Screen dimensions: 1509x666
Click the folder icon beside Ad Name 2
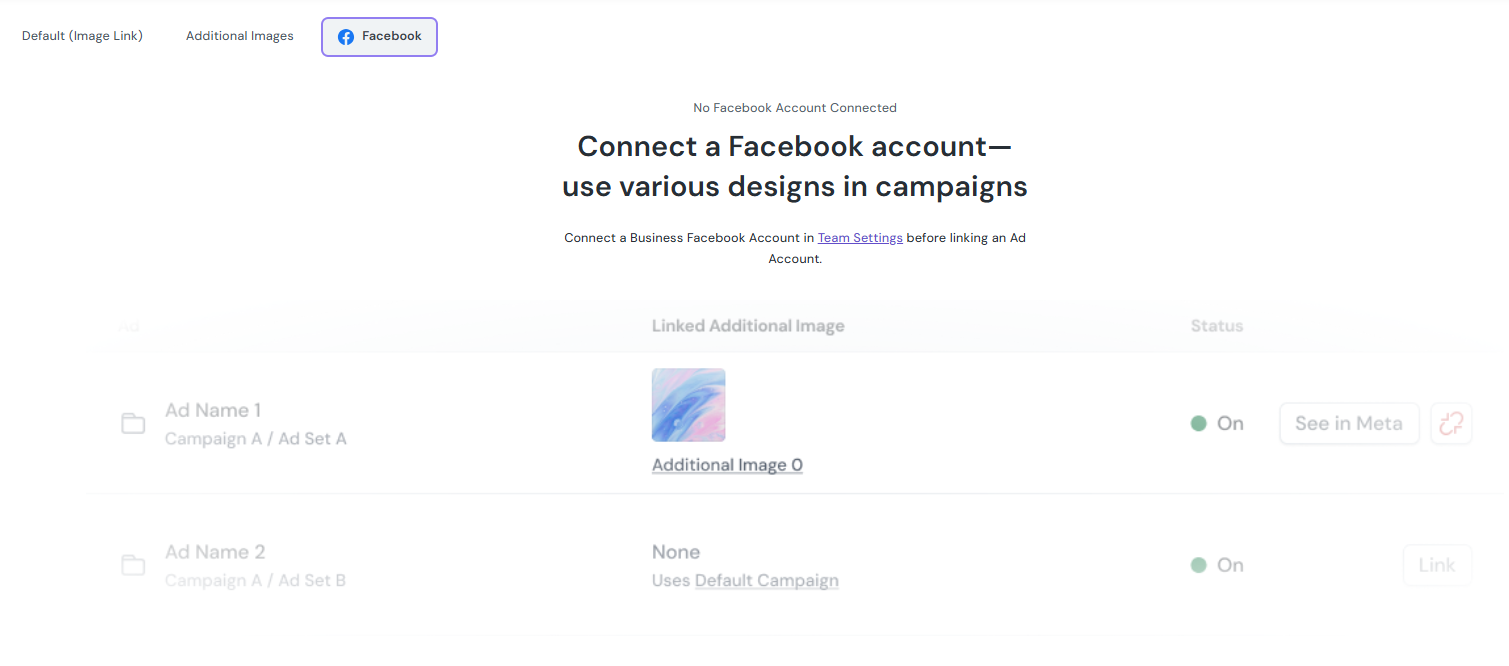click(133, 566)
